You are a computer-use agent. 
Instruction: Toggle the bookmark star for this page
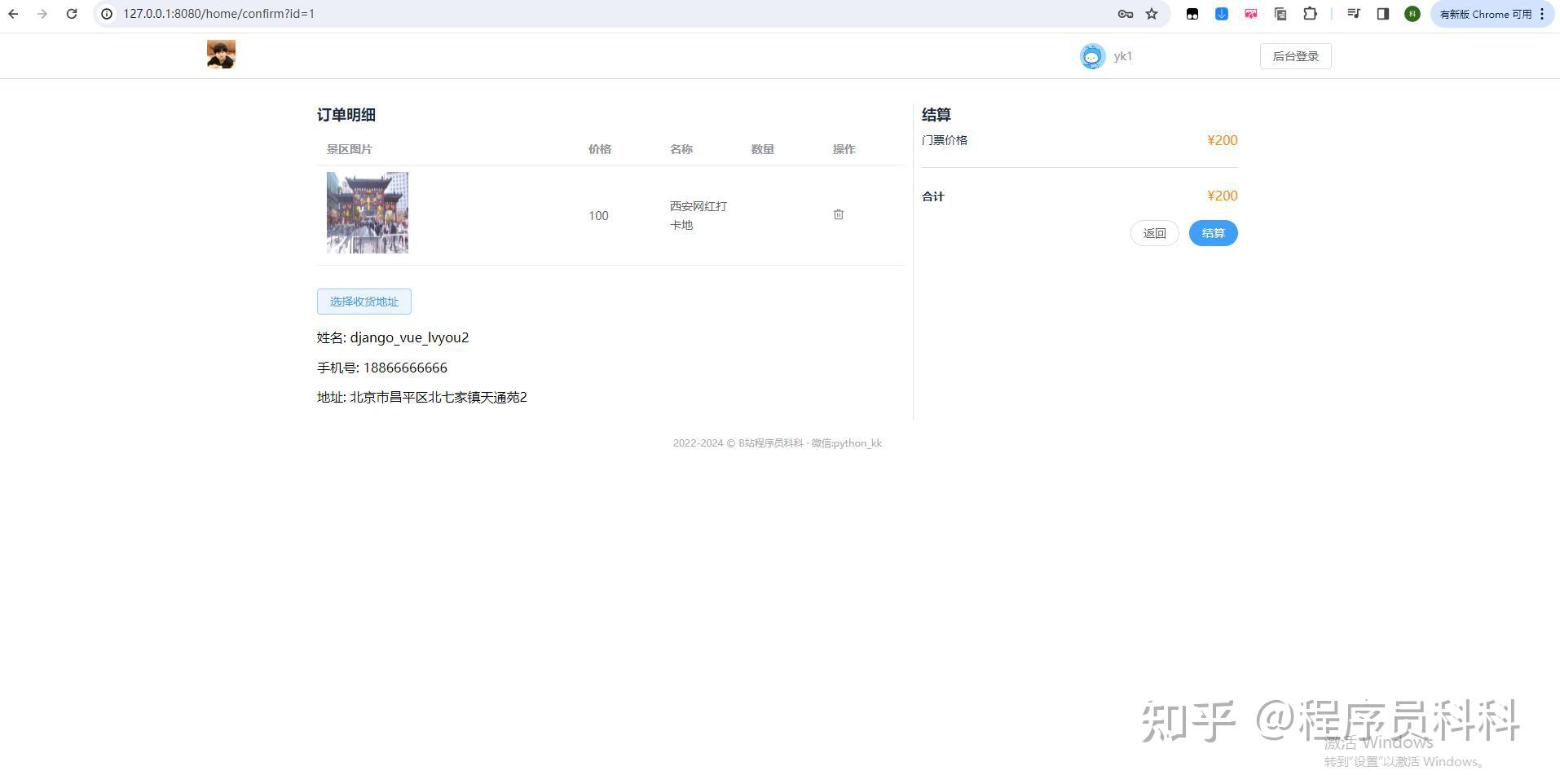1152,14
